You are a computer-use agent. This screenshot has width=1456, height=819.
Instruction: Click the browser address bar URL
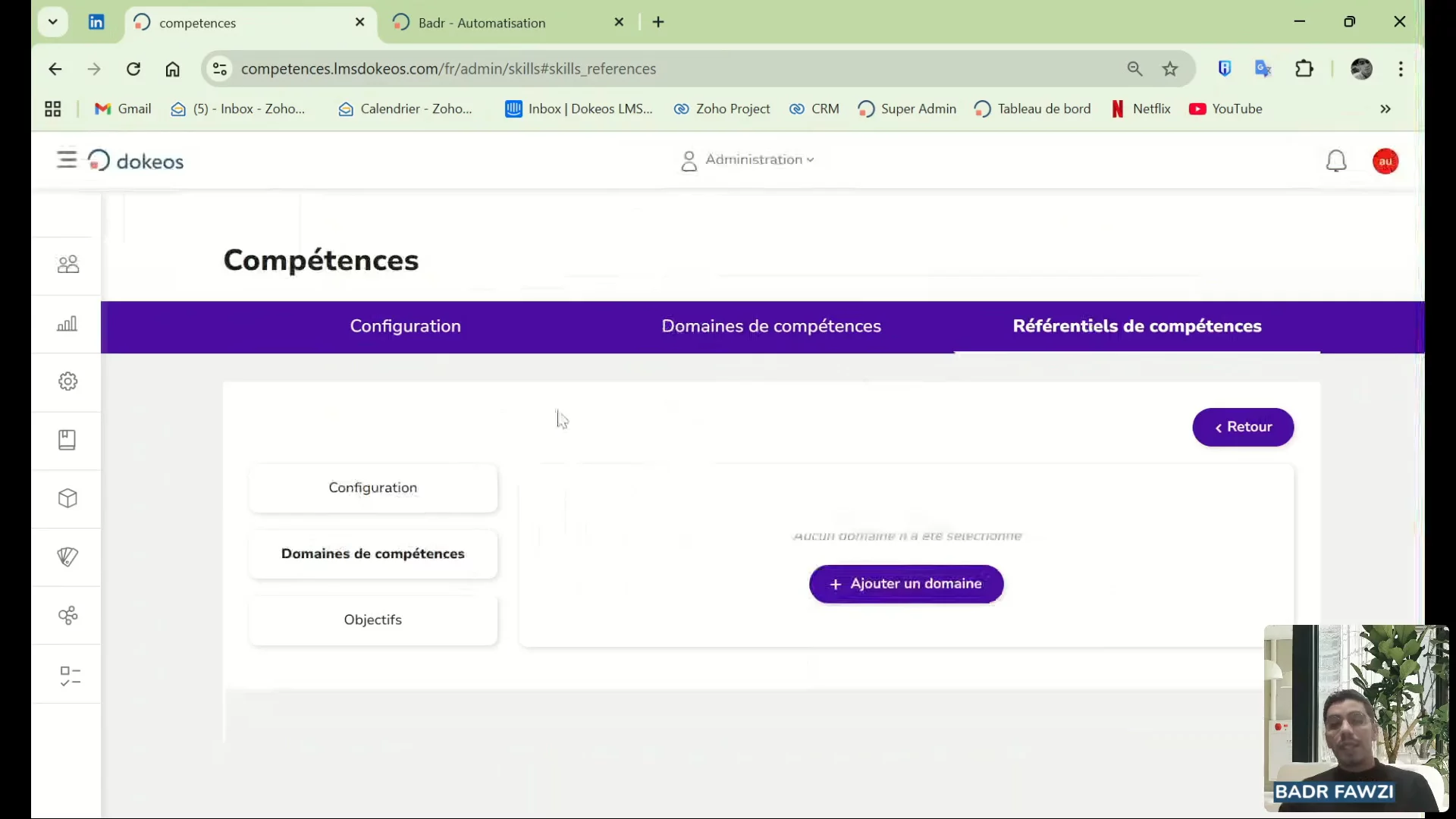(447, 69)
